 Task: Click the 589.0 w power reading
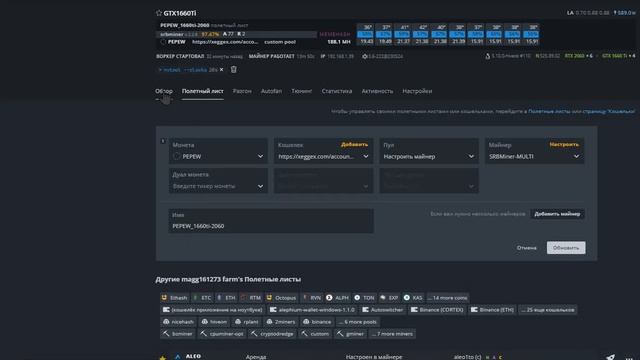[x=624, y=13]
